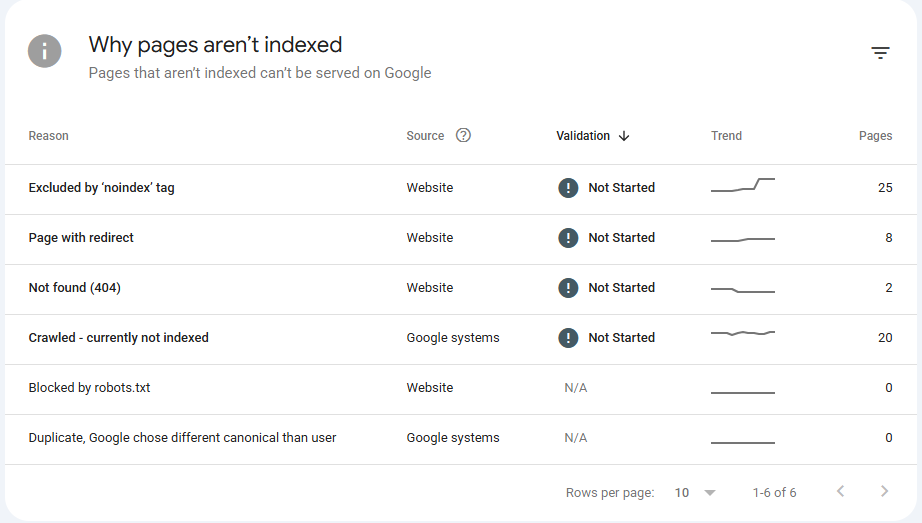The image size is (922, 523).
Task: Click Website source in Page with redirect row
Action: (x=430, y=238)
